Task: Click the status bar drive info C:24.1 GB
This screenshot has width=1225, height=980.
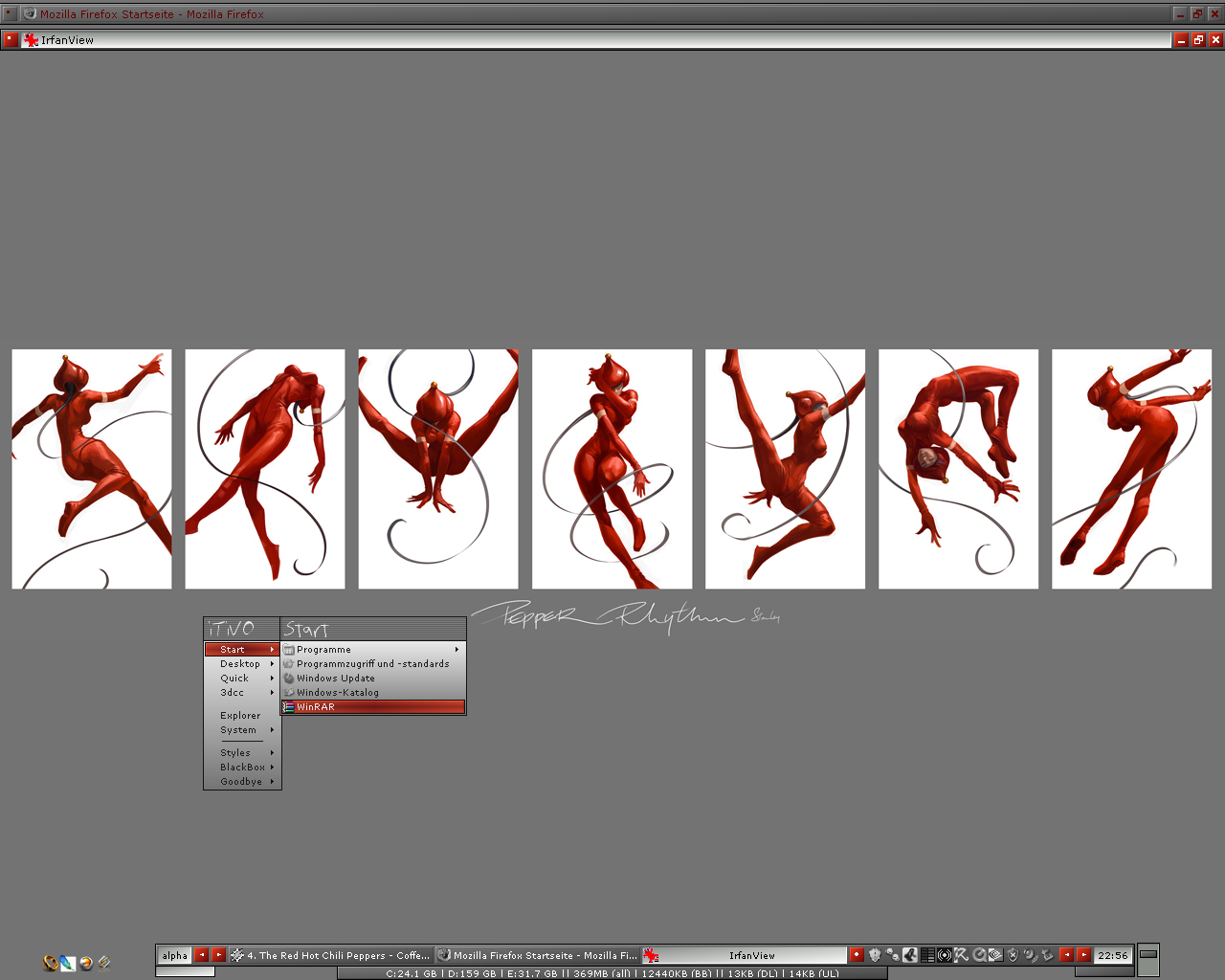Action: click(x=411, y=973)
